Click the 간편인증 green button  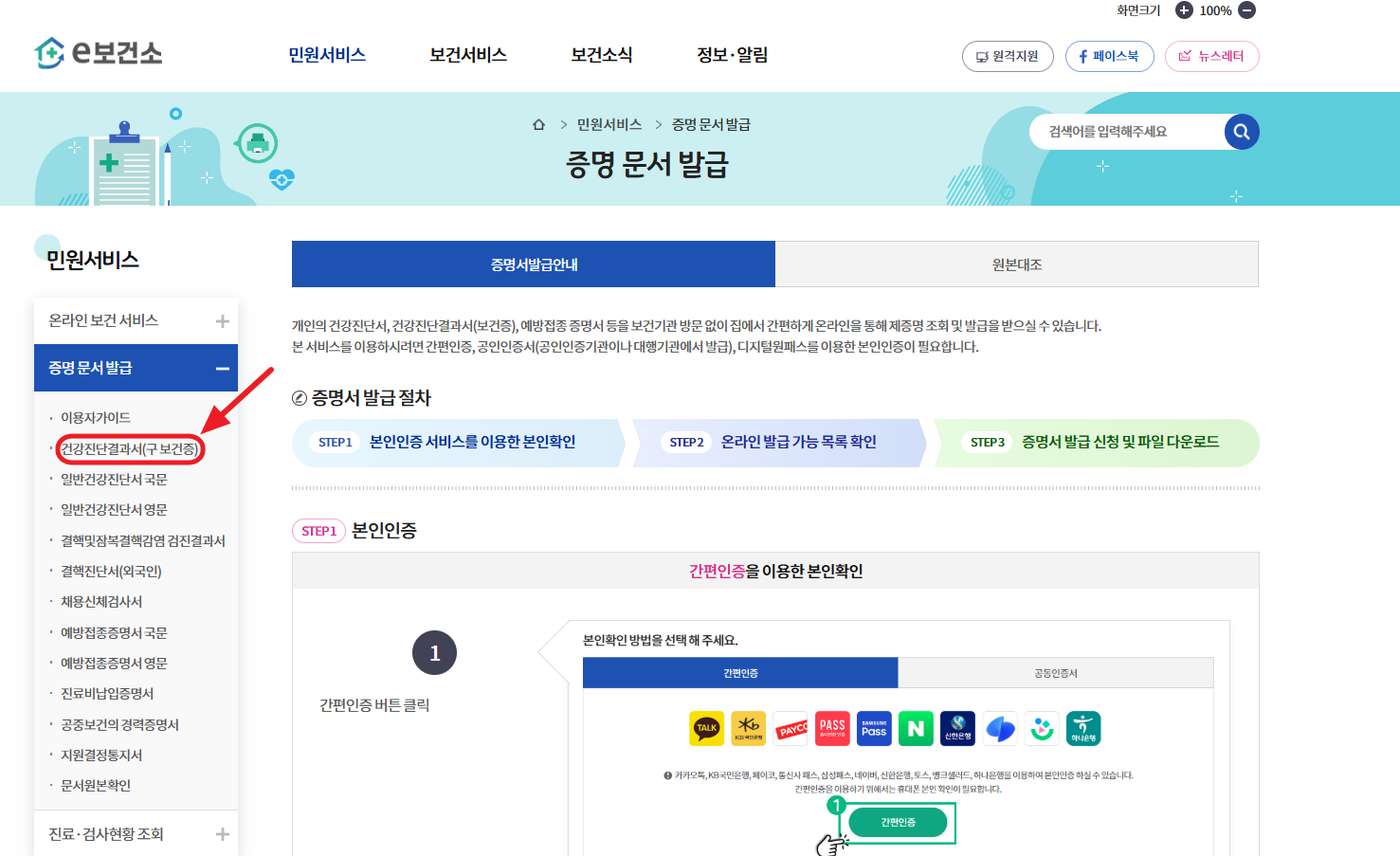click(x=898, y=822)
